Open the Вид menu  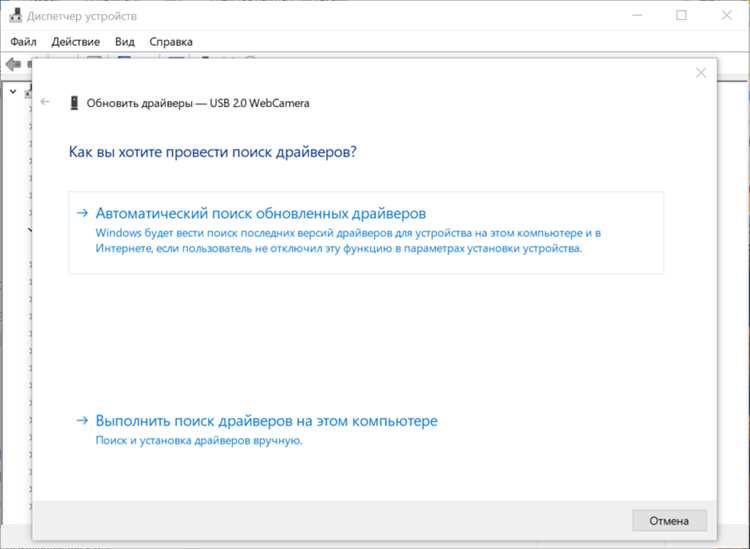(124, 42)
